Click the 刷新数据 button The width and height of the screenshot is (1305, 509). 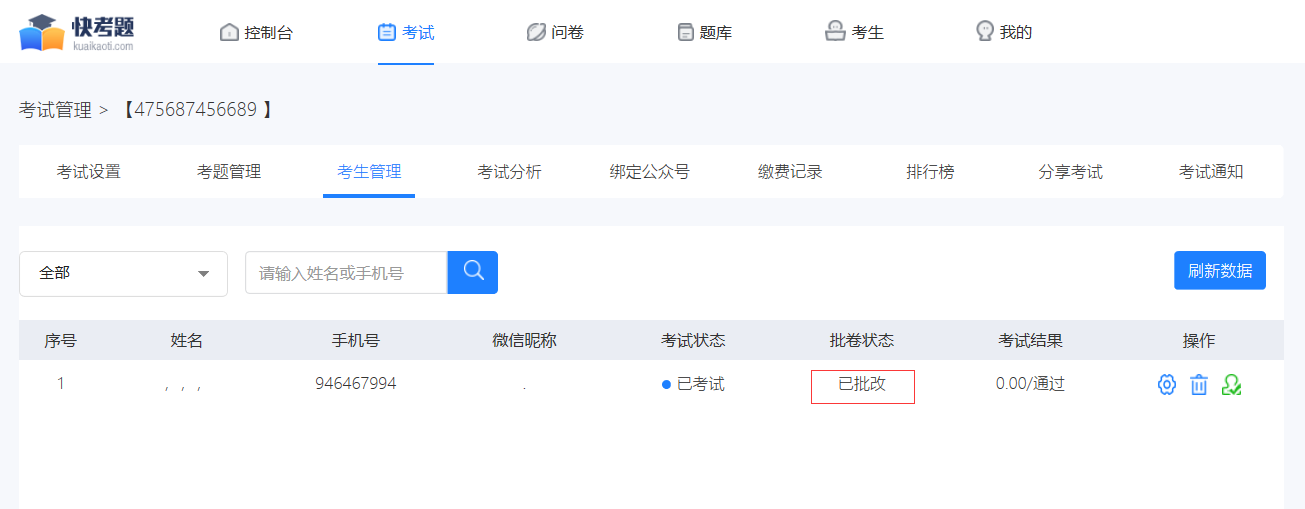[1220, 270]
